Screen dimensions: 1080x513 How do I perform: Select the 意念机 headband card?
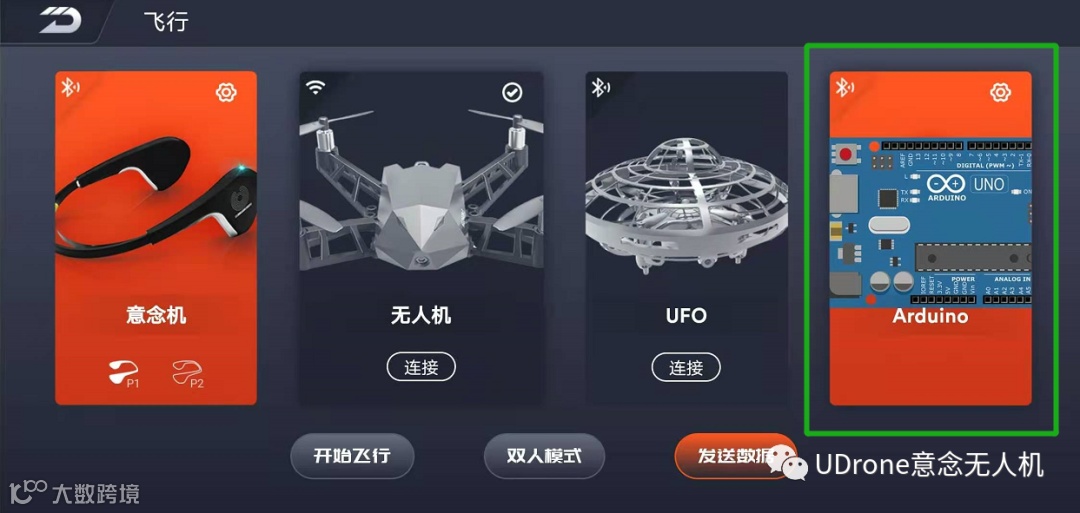click(x=156, y=238)
